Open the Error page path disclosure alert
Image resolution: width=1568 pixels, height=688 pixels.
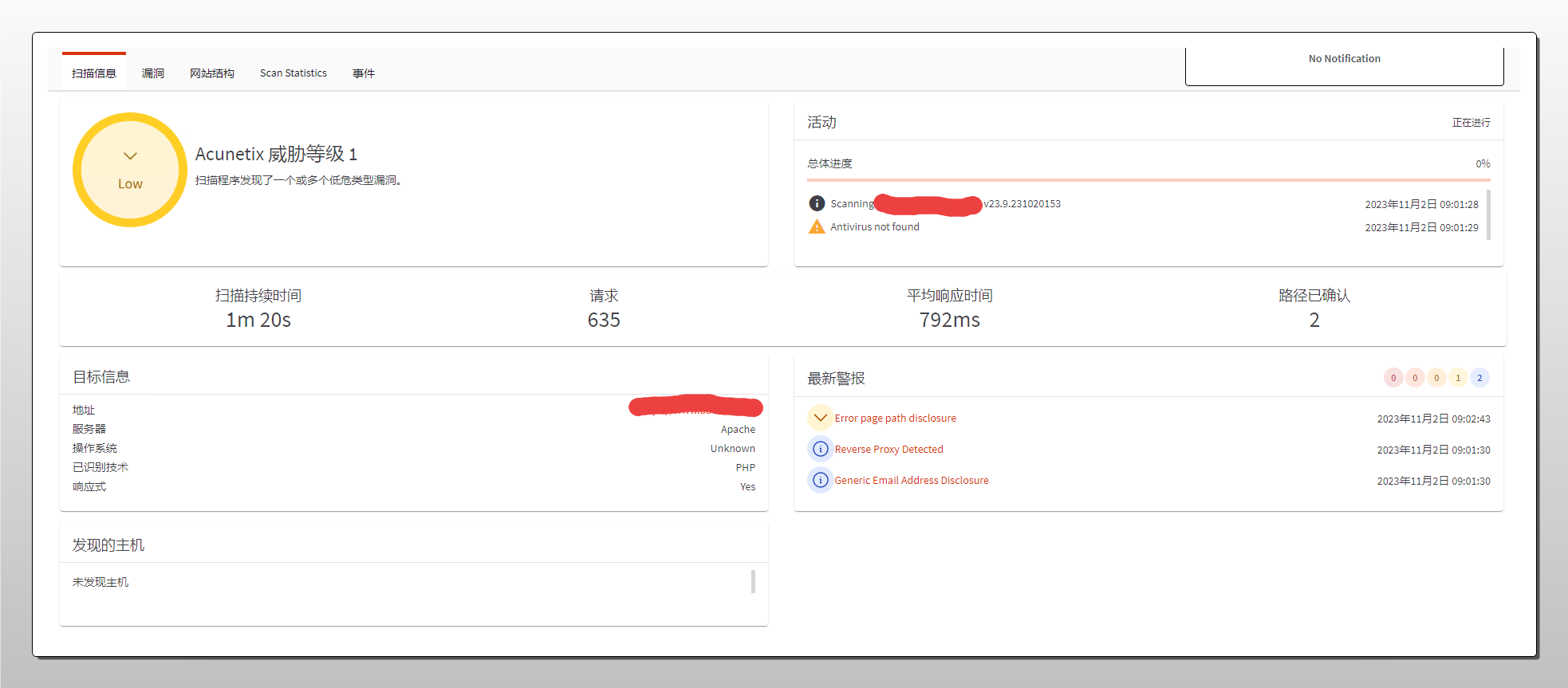click(x=895, y=418)
